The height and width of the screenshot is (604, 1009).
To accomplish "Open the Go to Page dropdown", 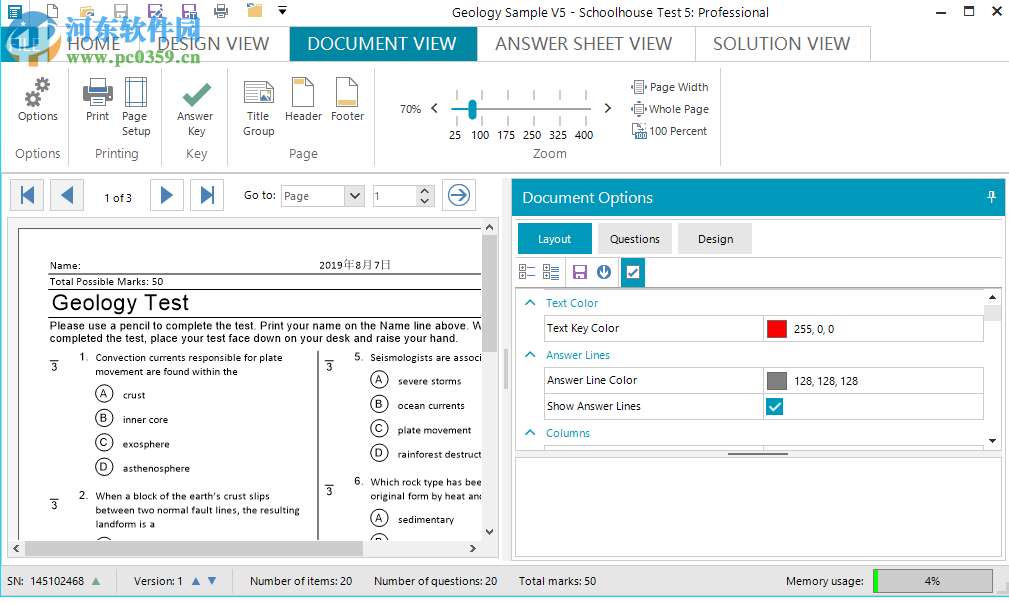I will coord(355,196).
